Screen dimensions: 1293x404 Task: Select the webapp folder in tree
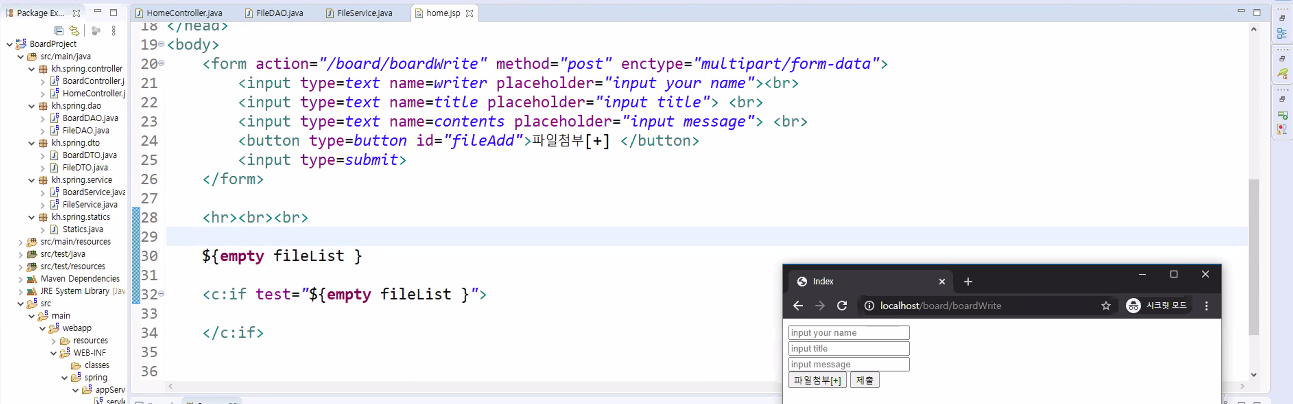[x=69, y=328]
